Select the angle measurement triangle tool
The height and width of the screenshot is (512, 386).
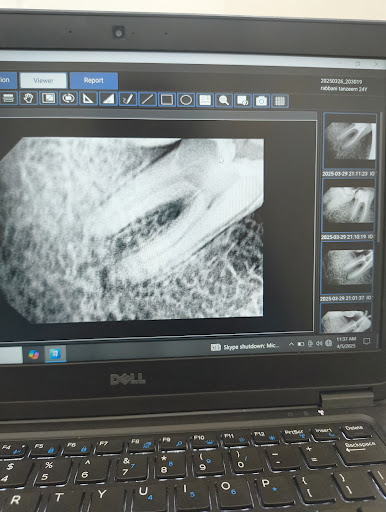tap(88, 99)
